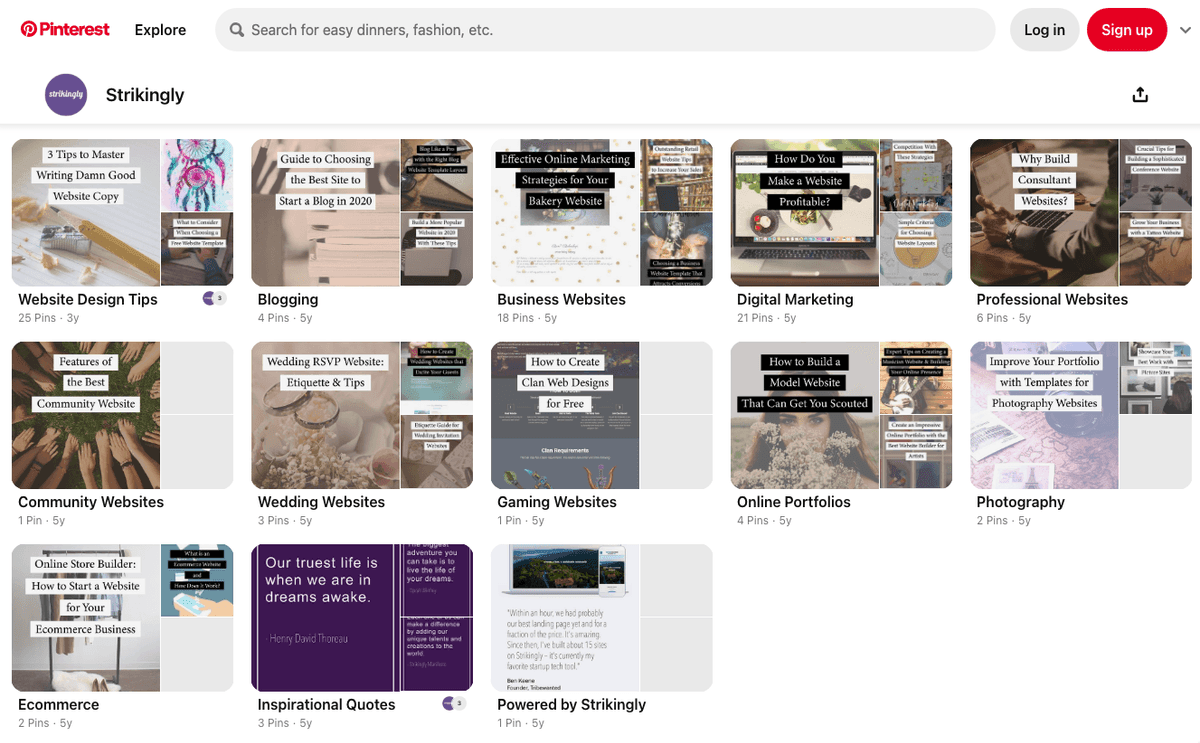Open the Wedding Websites board cover
This screenshot has height=743, width=1200.
362,415
